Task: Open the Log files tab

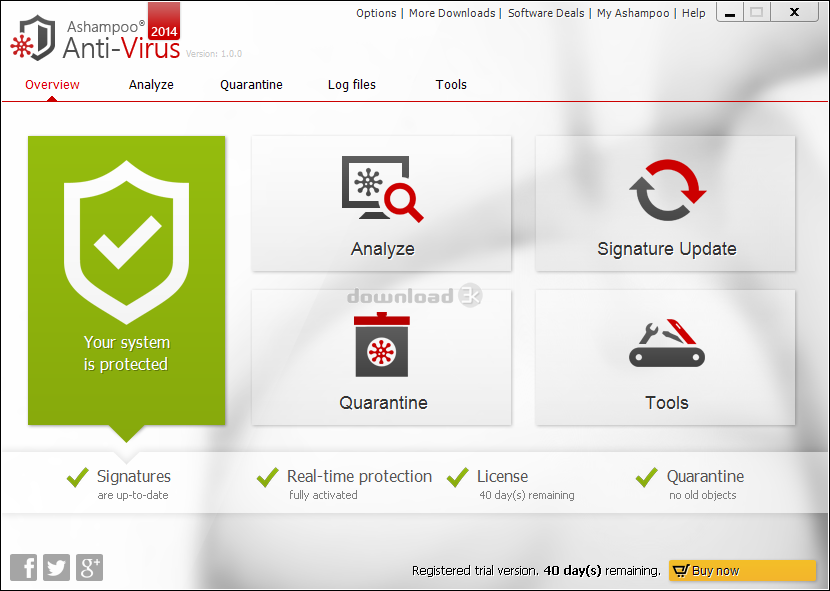Action: click(x=351, y=85)
